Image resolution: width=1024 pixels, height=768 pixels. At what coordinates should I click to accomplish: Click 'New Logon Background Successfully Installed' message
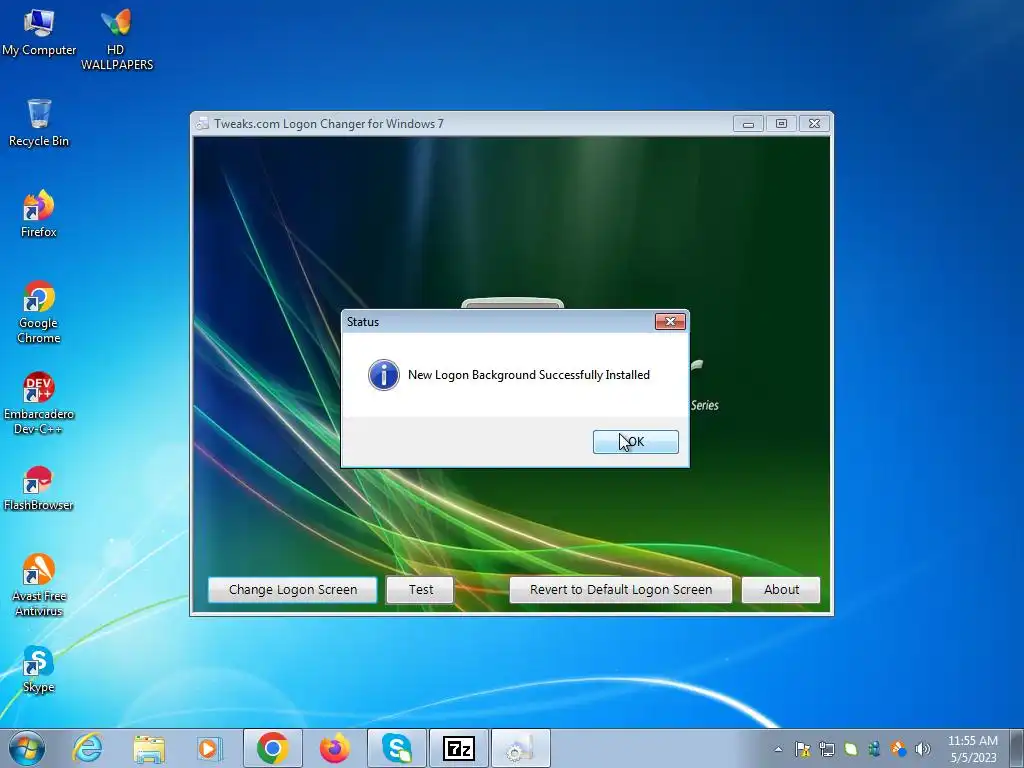click(528, 375)
